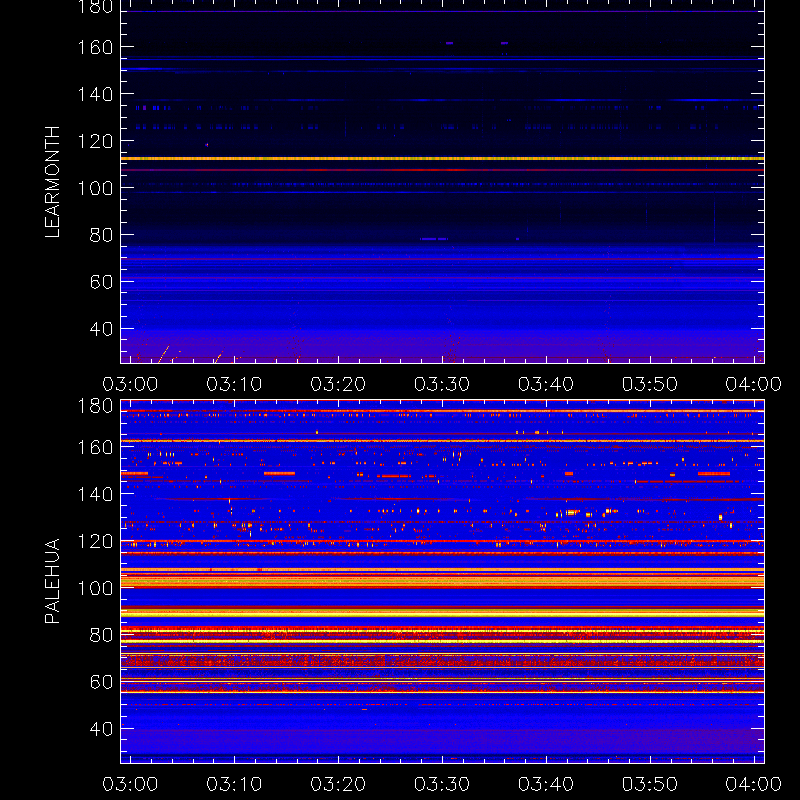Click the 03:50 time label under Palehua plot

(650, 784)
